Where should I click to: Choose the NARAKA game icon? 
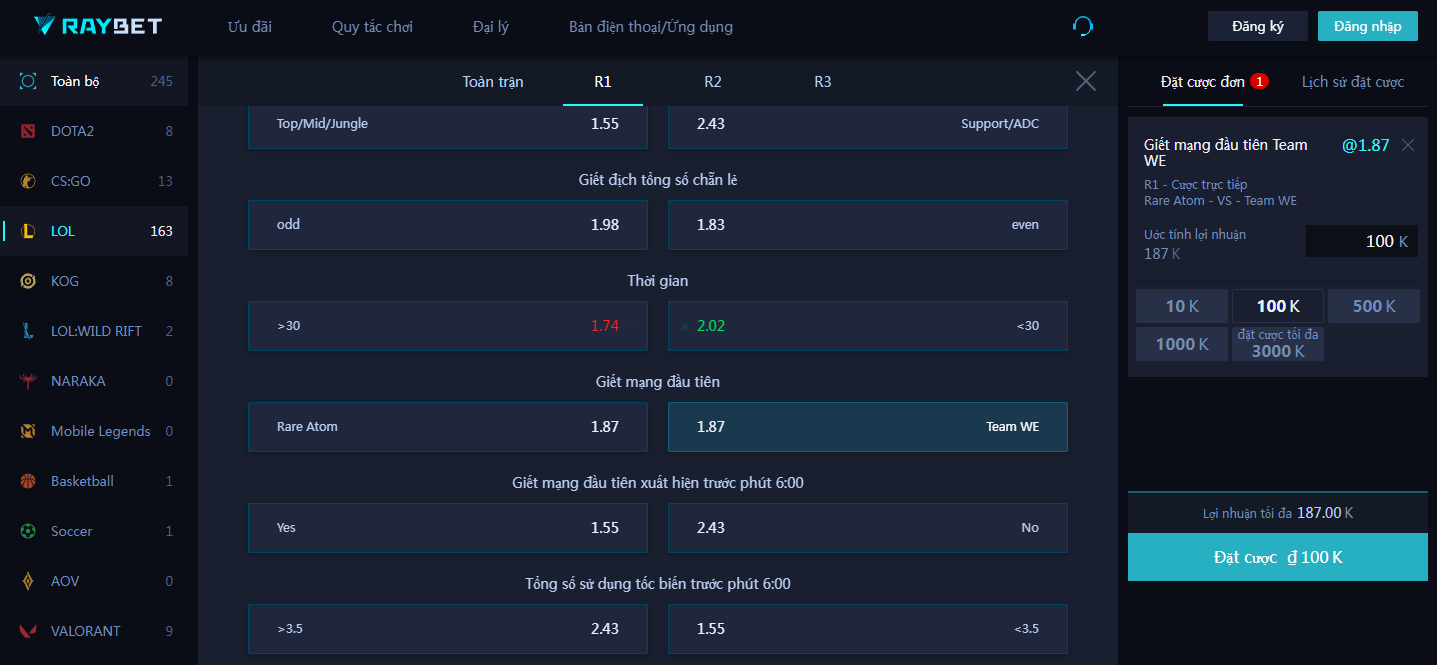(x=28, y=381)
